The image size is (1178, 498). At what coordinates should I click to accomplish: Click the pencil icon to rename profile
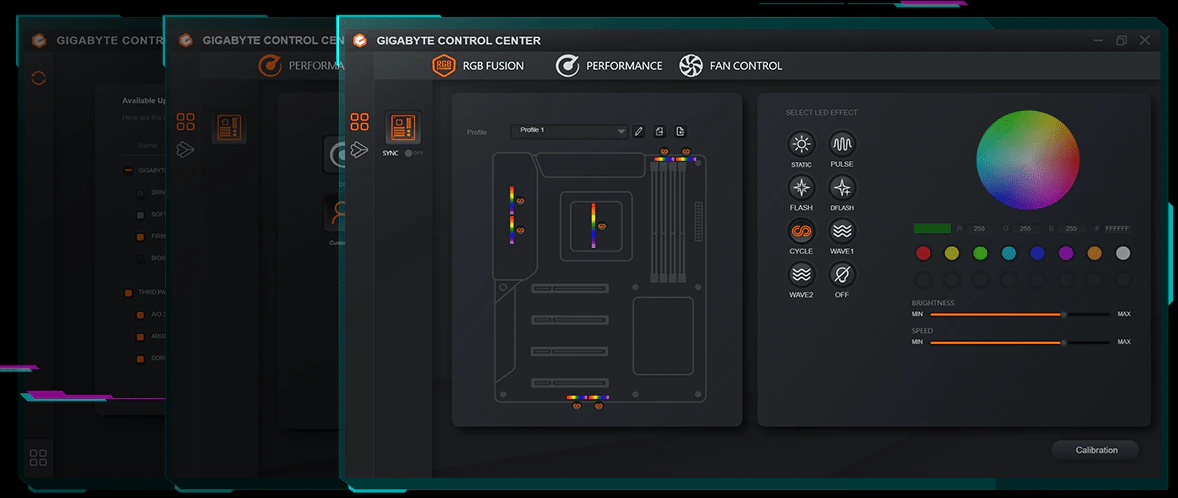tap(639, 131)
